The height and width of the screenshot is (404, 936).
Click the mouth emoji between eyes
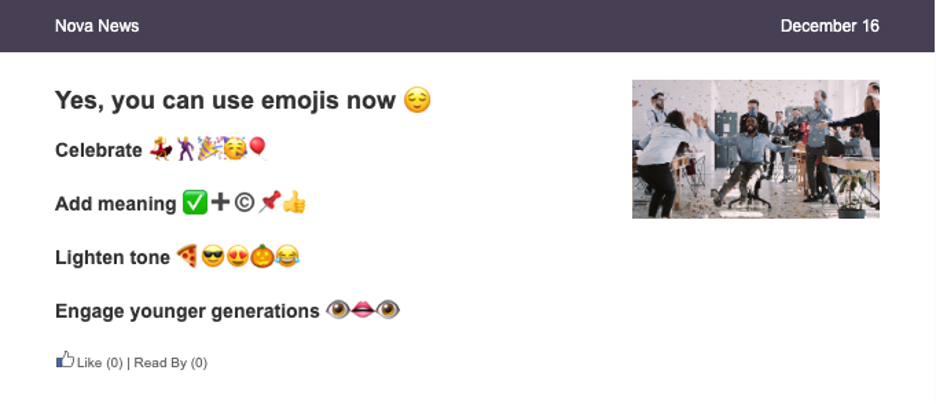pyautogui.click(x=363, y=310)
